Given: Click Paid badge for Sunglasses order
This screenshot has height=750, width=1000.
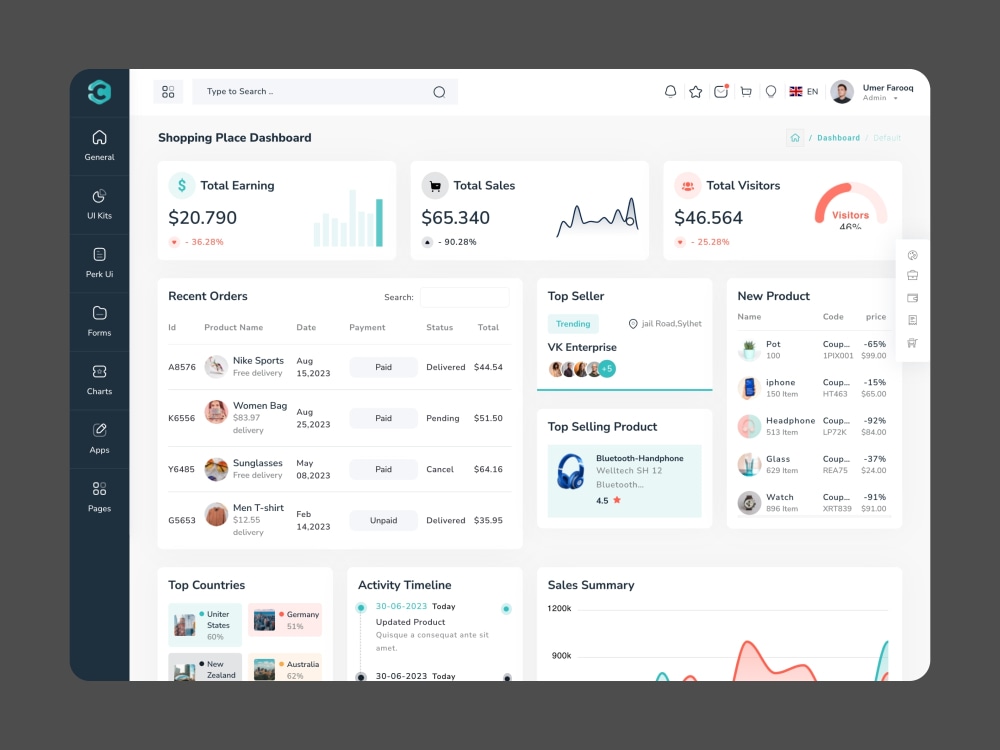Looking at the screenshot, I should (x=383, y=469).
